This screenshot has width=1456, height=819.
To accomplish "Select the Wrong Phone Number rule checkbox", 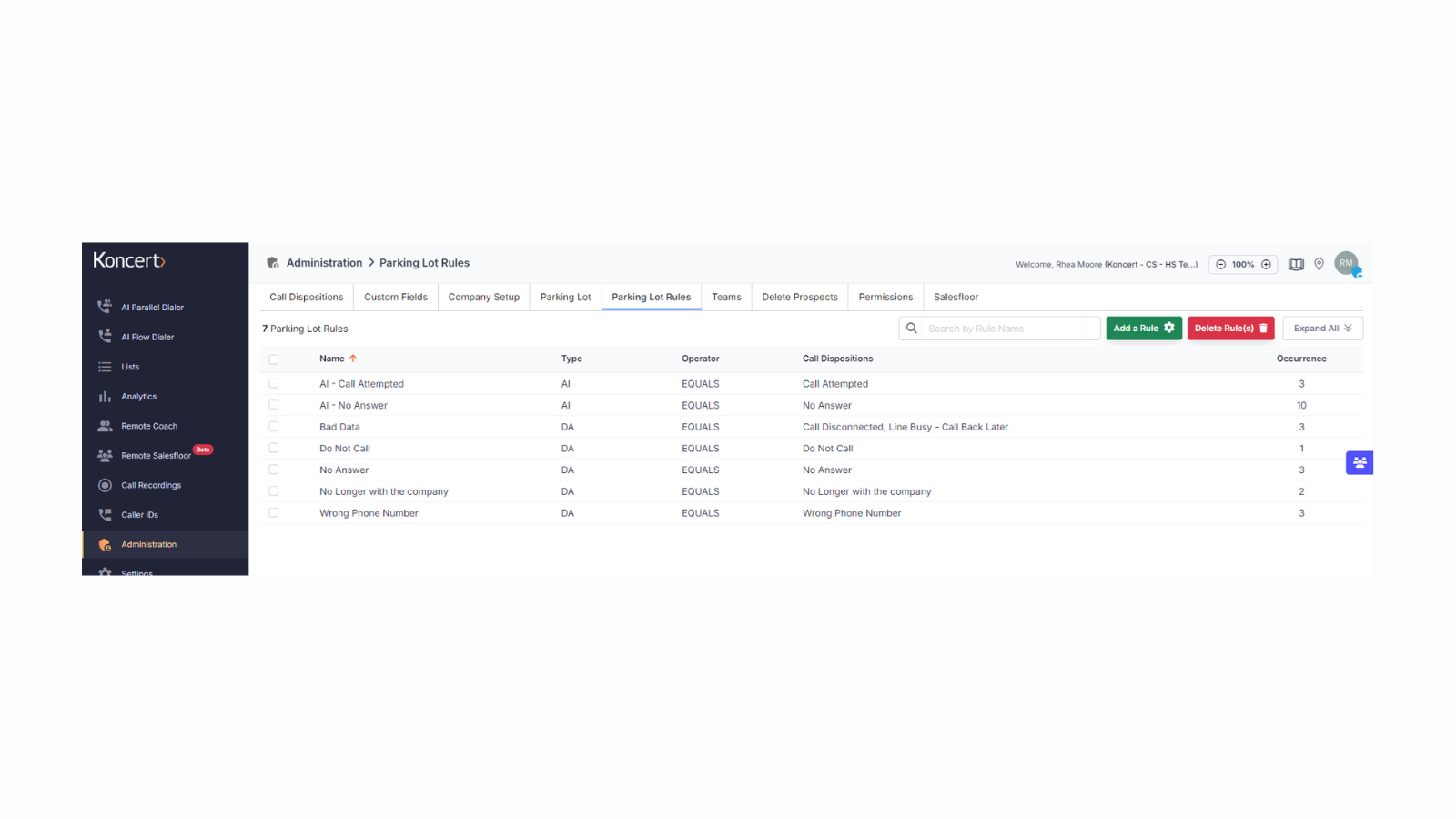I will point(273,513).
